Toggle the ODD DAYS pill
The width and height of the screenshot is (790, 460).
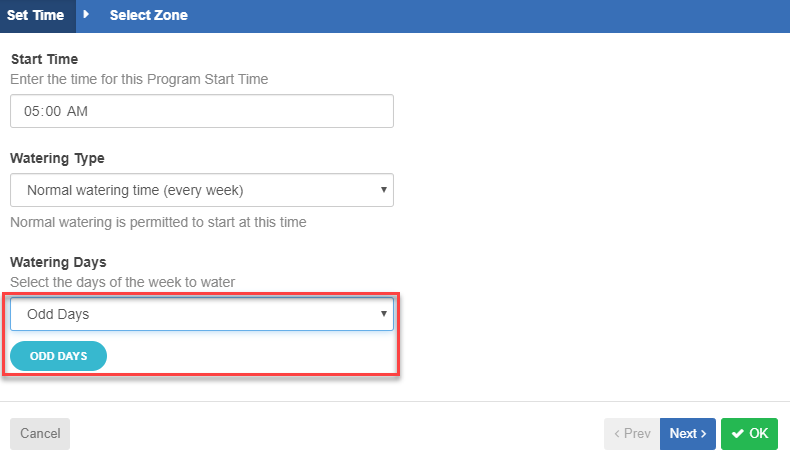[x=58, y=356]
